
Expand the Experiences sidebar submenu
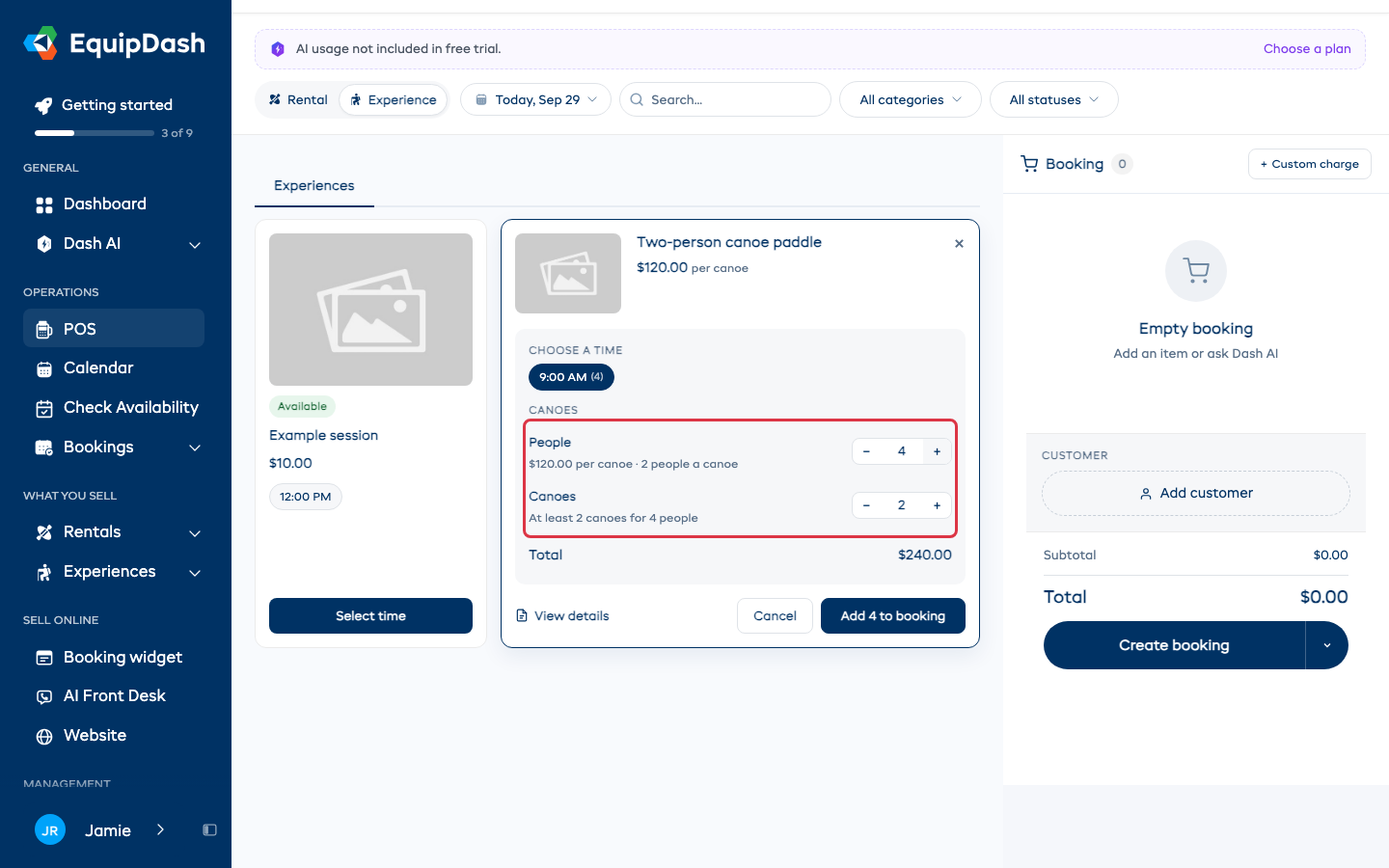point(195,573)
